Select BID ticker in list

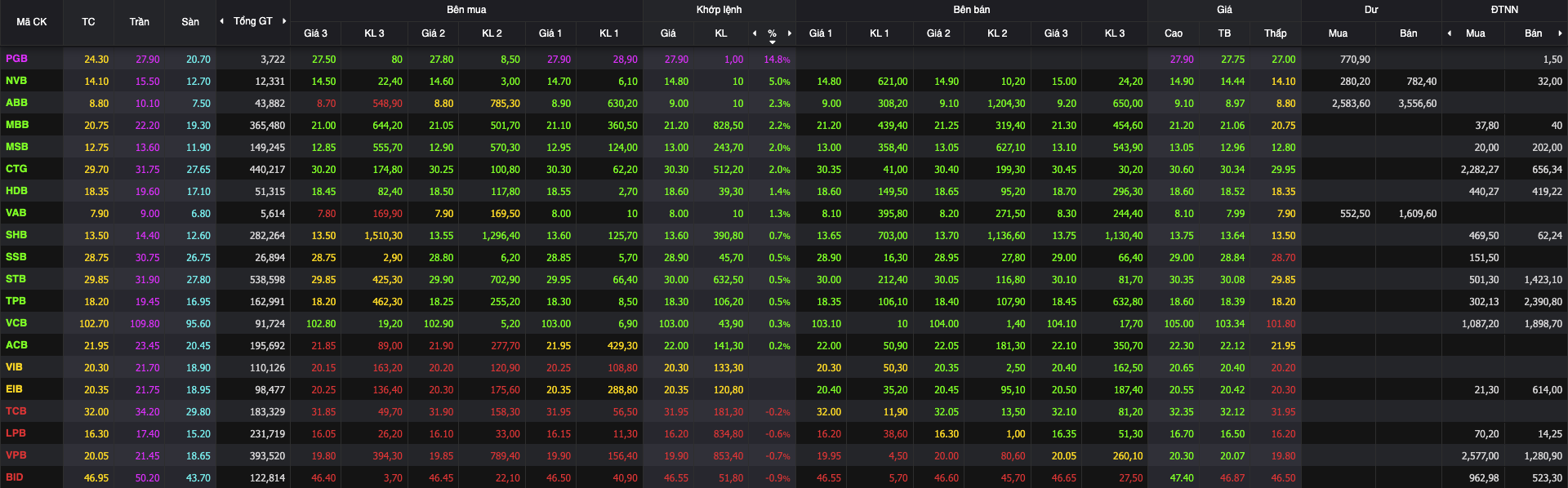[15, 477]
